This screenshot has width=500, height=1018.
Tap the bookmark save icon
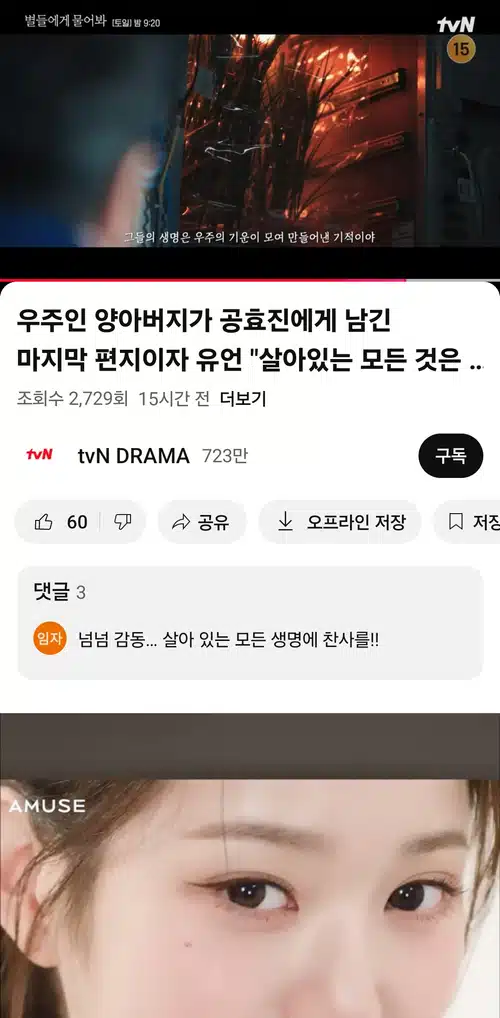[456, 522]
